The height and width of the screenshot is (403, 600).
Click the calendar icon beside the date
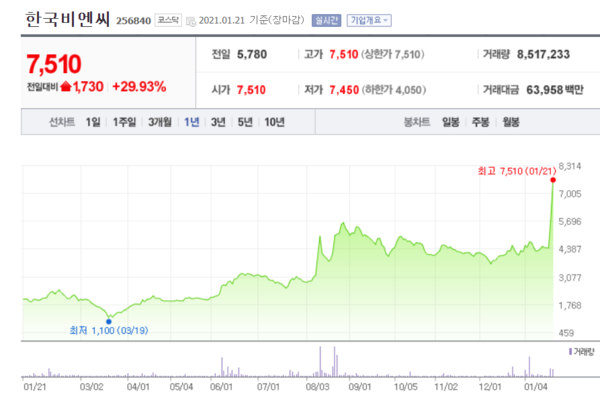pyautogui.click(x=191, y=21)
